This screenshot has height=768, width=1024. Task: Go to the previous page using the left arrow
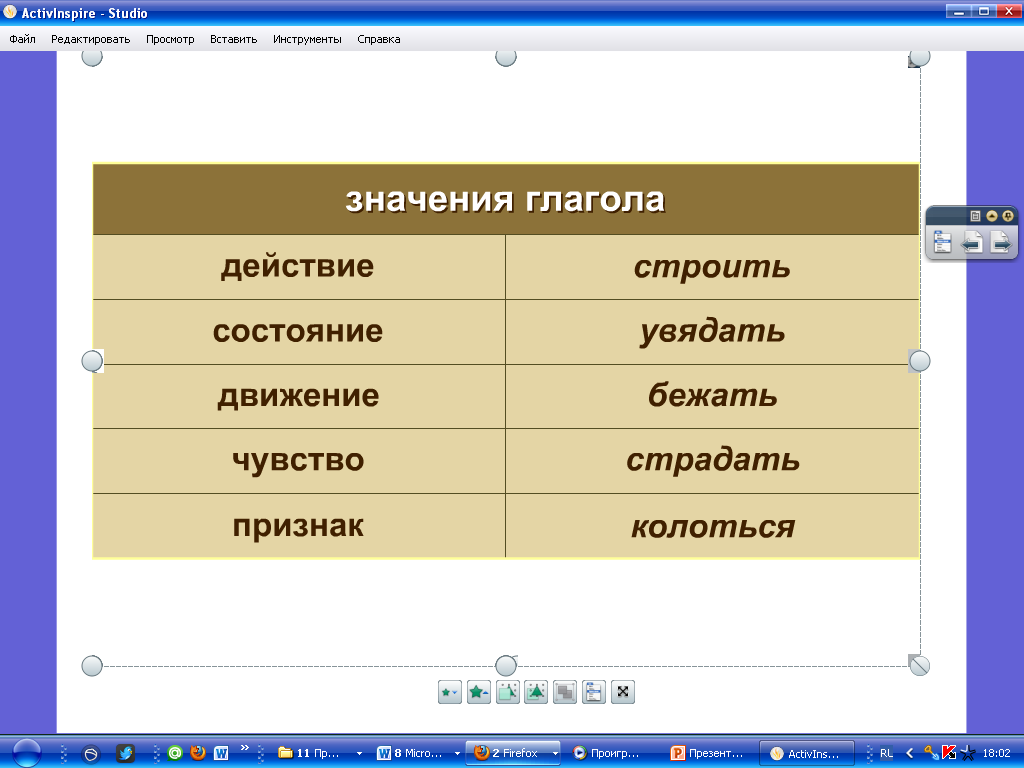(x=971, y=242)
